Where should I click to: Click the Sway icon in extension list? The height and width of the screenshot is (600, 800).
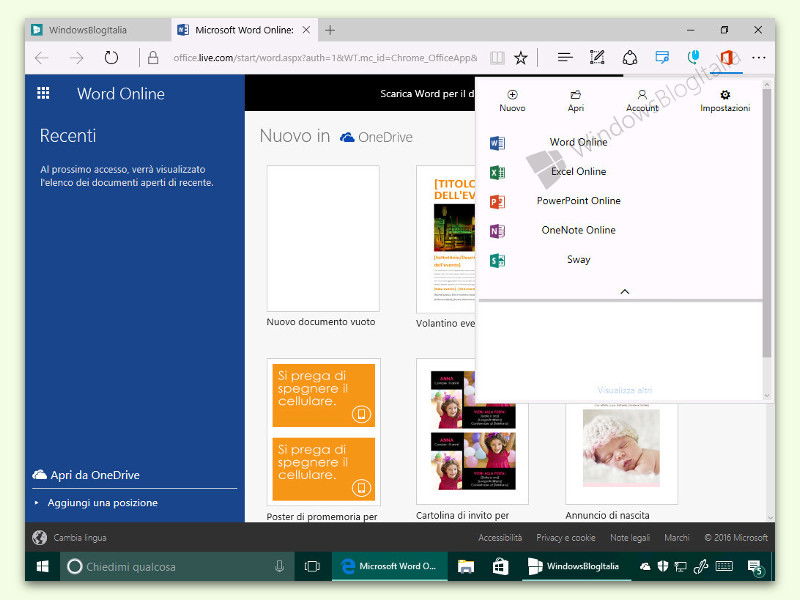(497, 261)
